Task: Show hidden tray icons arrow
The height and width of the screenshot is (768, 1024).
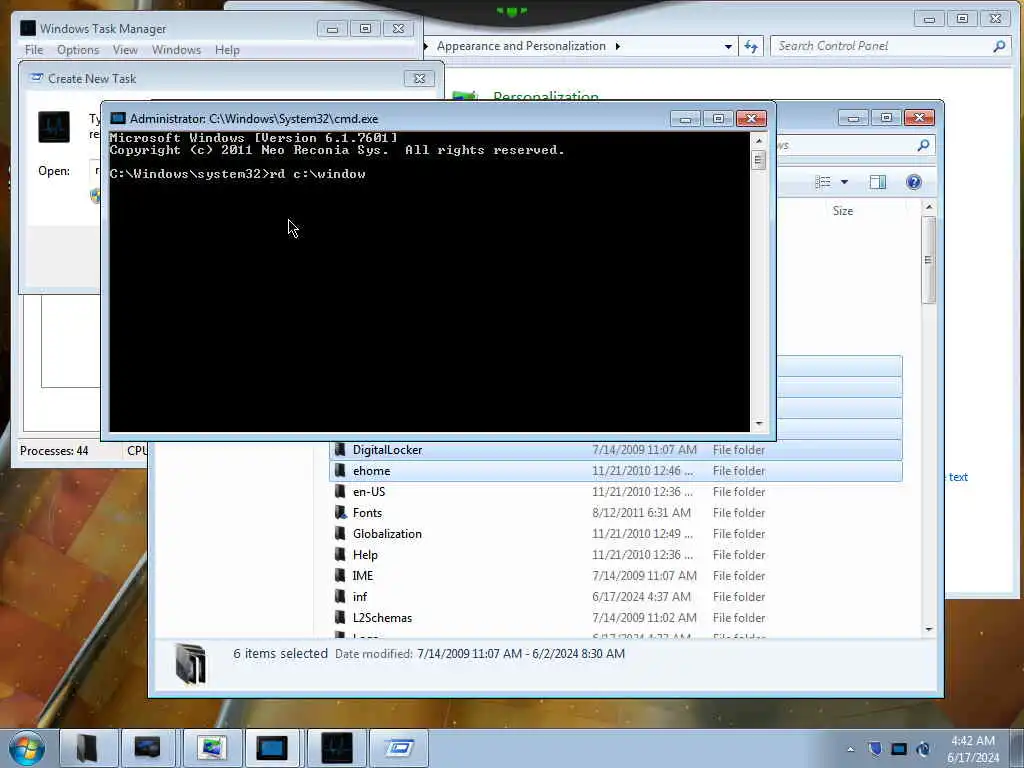Action: (x=850, y=749)
